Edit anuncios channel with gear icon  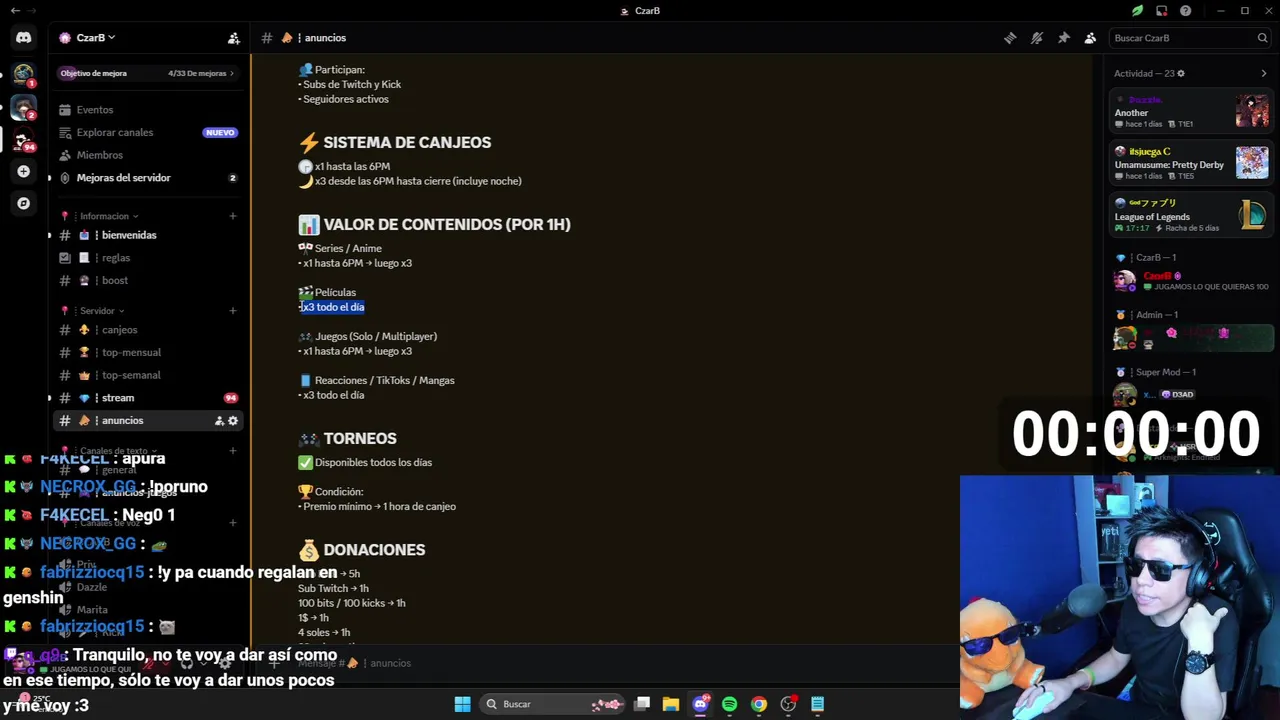click(233, 421)
